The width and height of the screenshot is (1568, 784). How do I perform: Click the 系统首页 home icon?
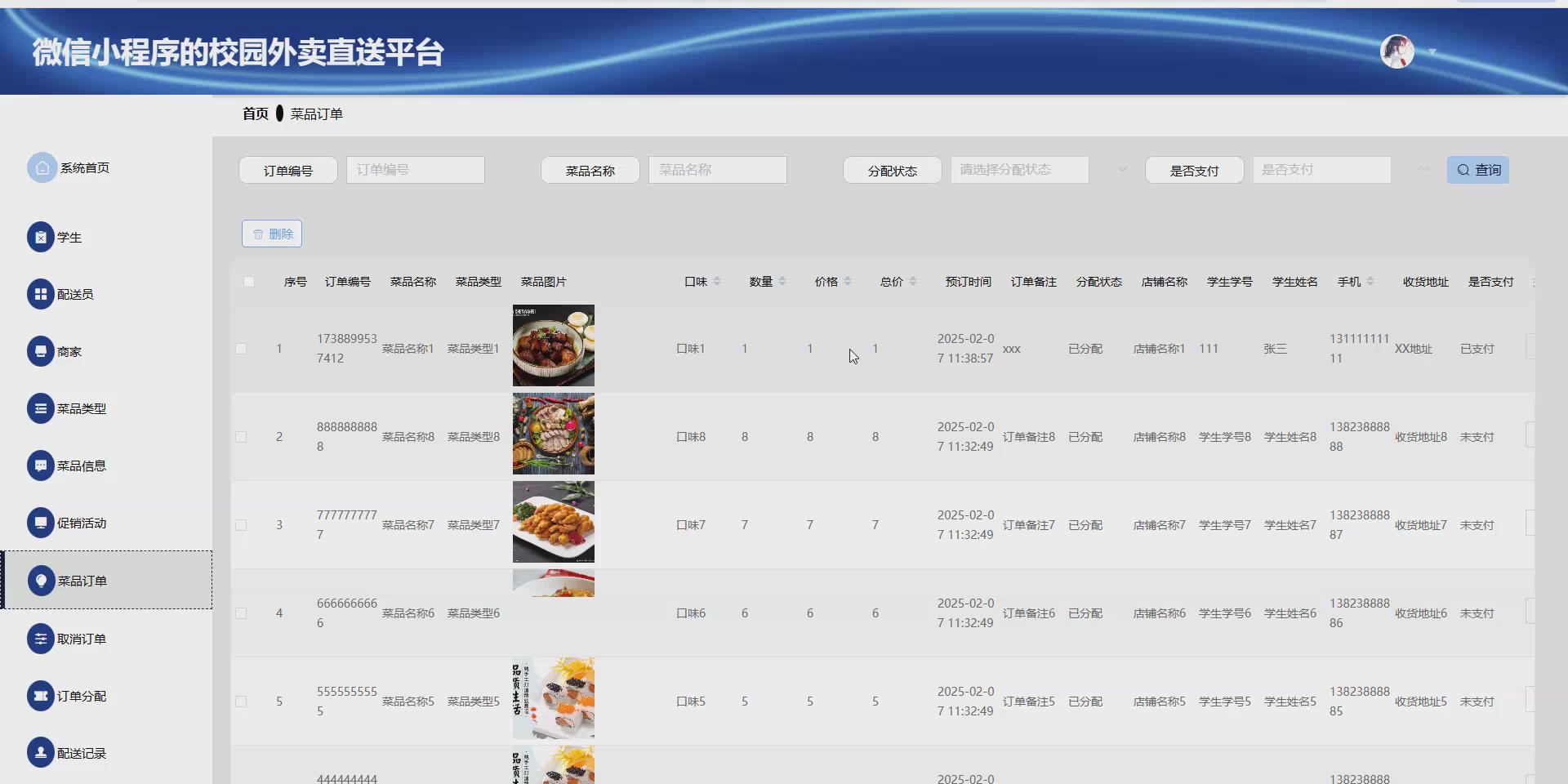(x=42, y=167)
